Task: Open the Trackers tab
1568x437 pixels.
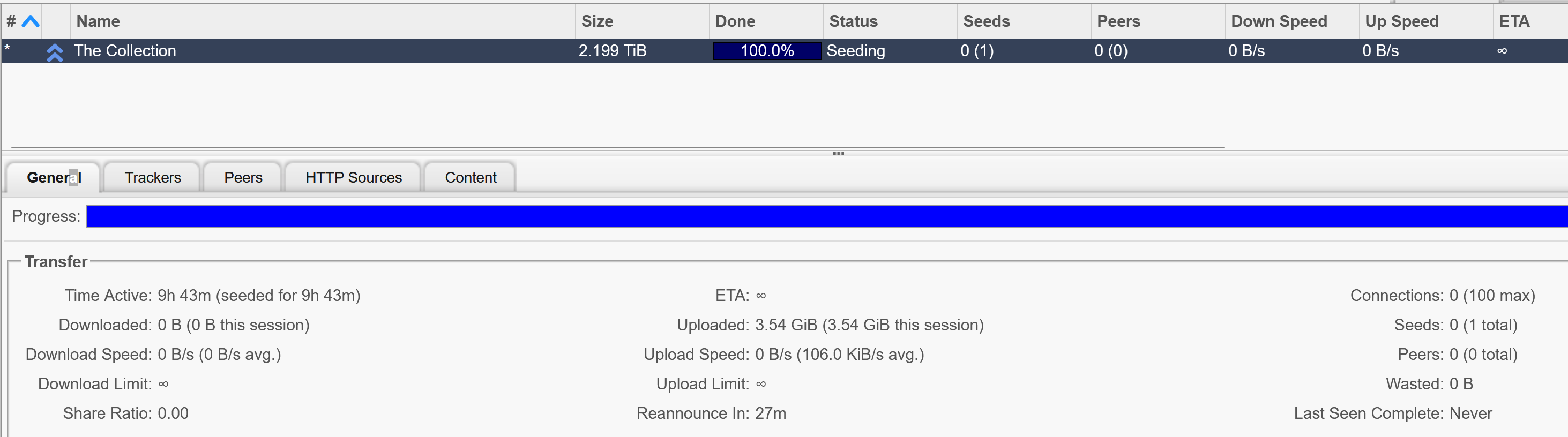Action: tap(152, 177)
